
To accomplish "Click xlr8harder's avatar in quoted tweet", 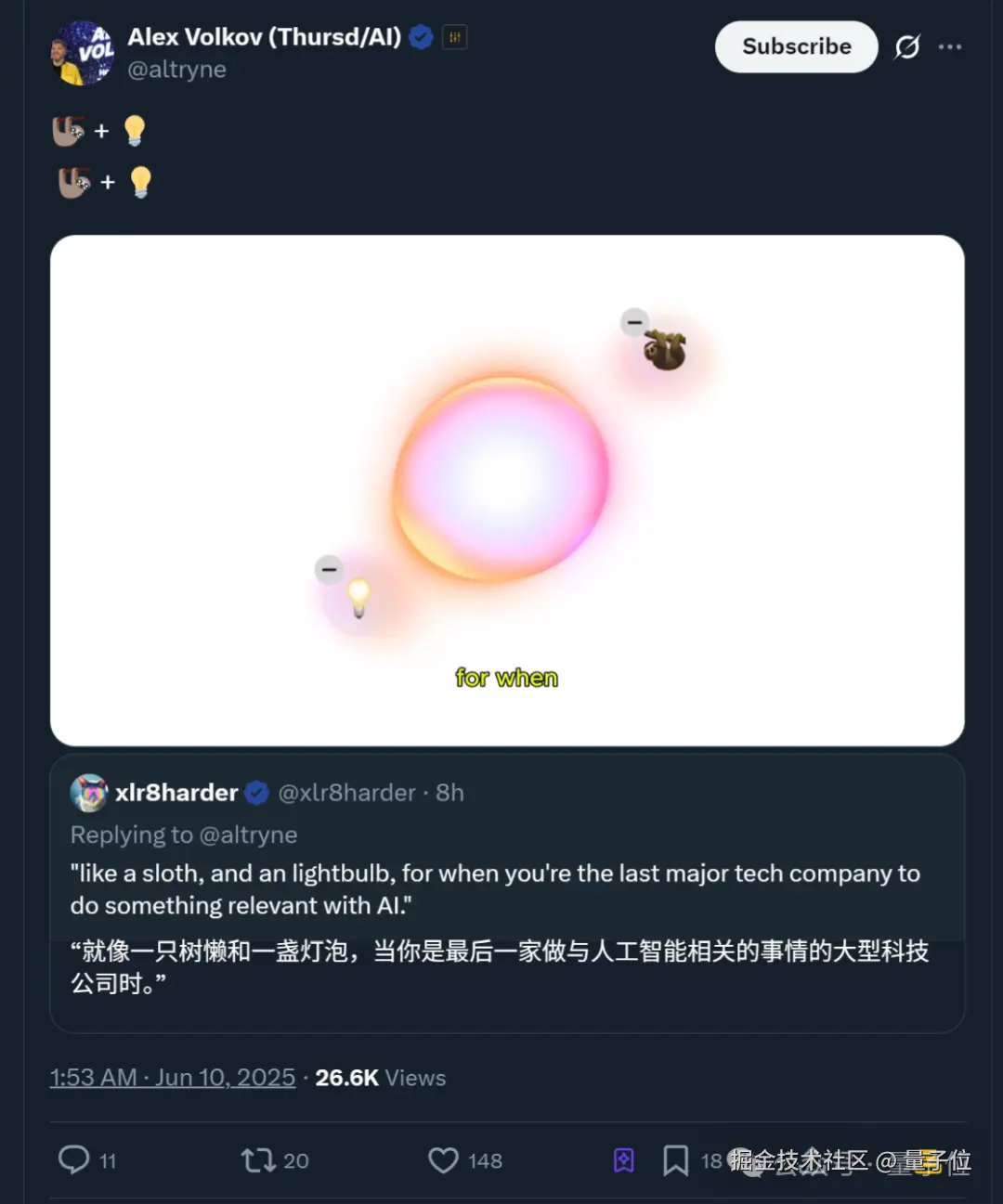I will [89, 793].
